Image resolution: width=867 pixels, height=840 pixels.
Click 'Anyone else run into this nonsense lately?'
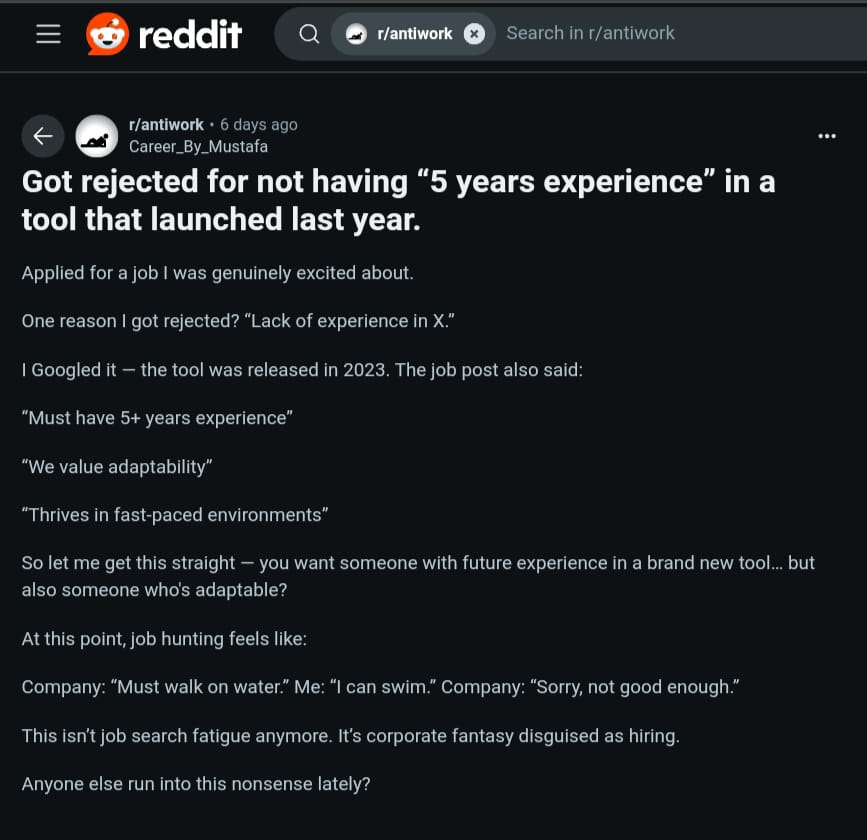[x=196, y=784]
